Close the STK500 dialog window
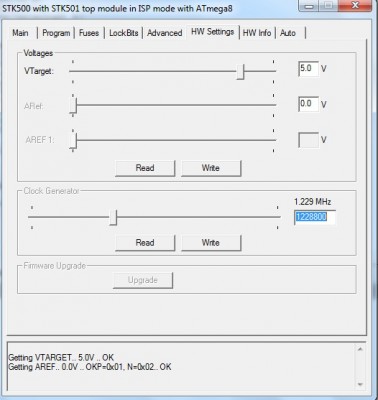Viewport: 378px width, 400px height. (x=355, y=6)
